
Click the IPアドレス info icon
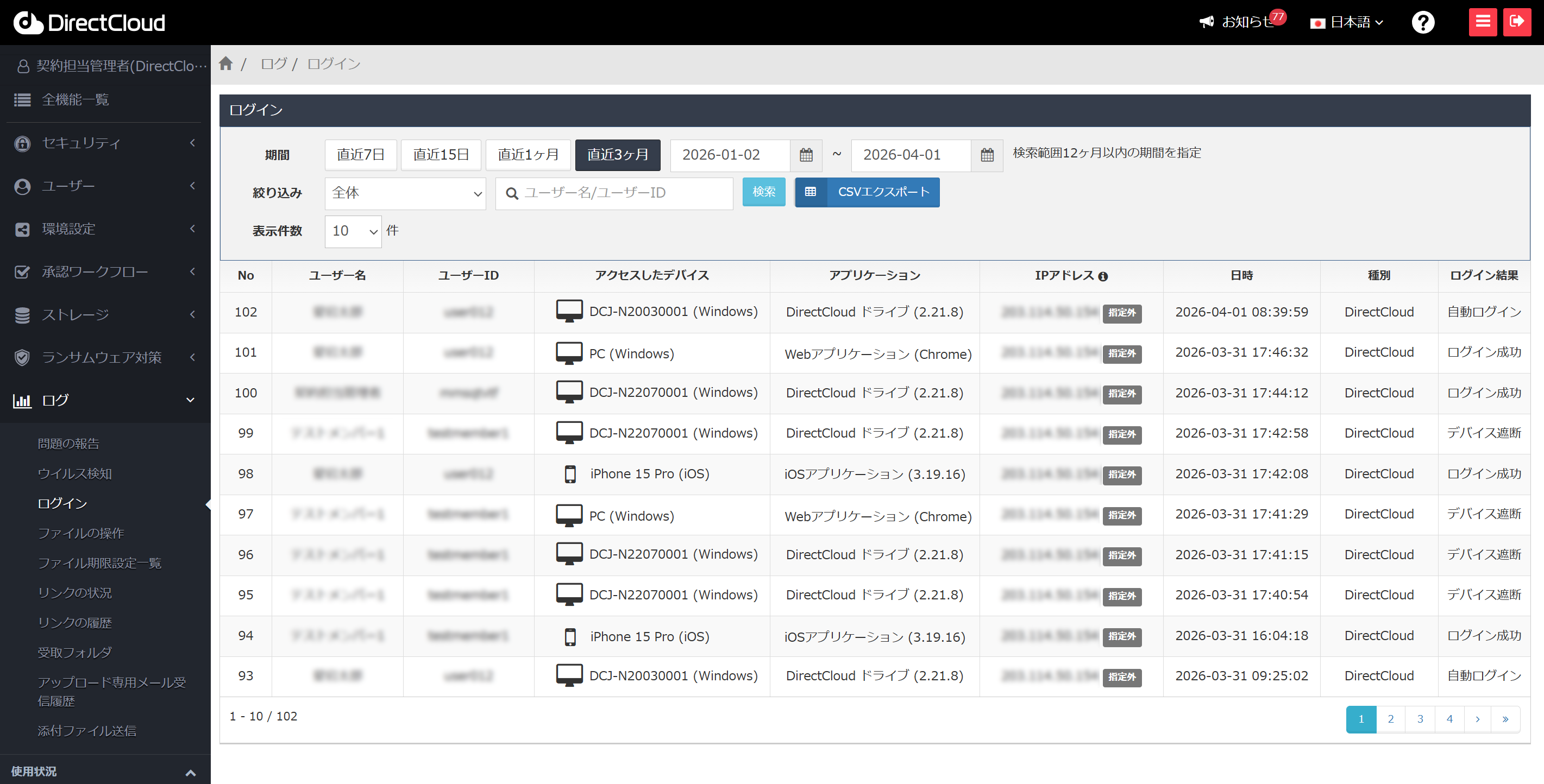point(1103,276)
